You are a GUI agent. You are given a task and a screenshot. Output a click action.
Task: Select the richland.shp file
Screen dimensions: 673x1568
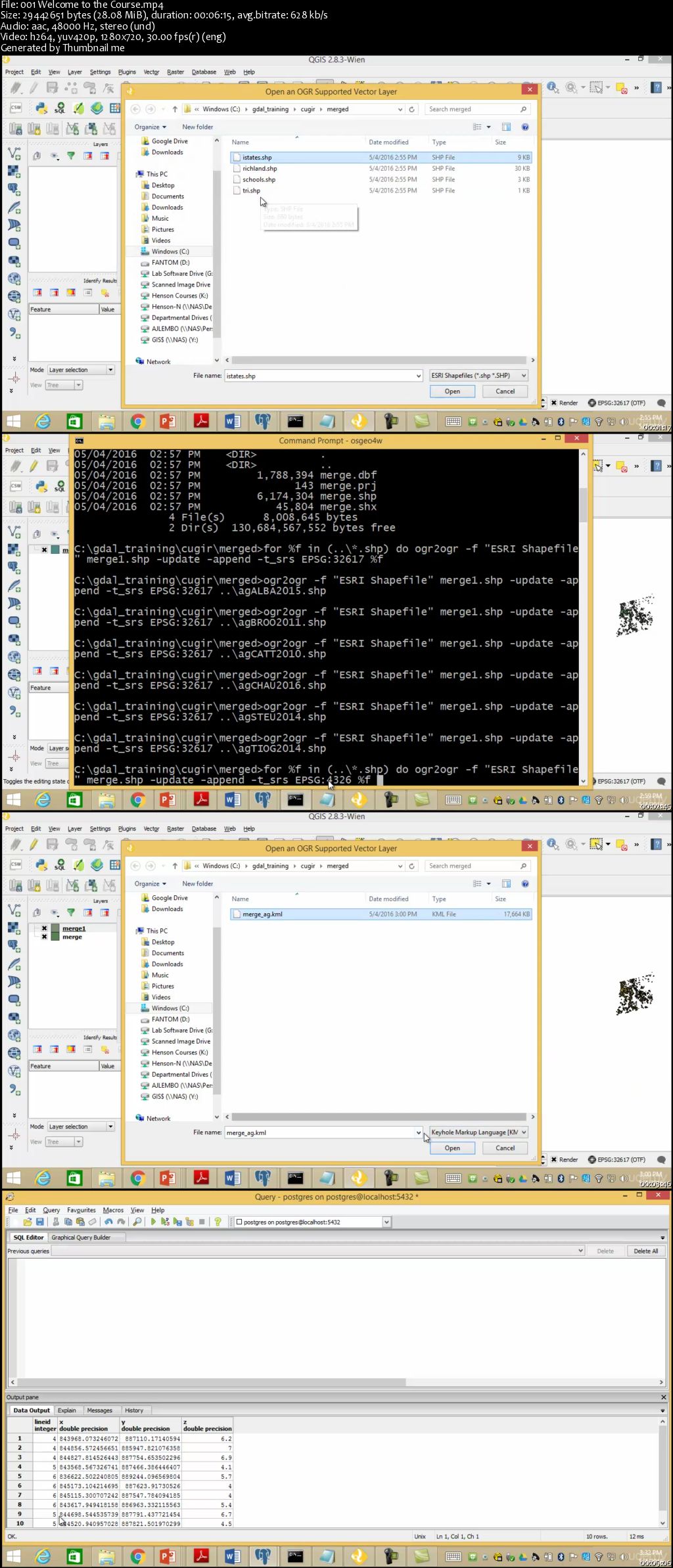point(381,169)
